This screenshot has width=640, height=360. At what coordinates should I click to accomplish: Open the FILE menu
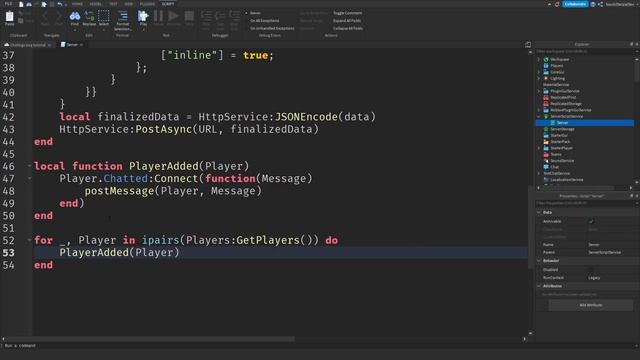pyautogui.click(x=8, y=4)
